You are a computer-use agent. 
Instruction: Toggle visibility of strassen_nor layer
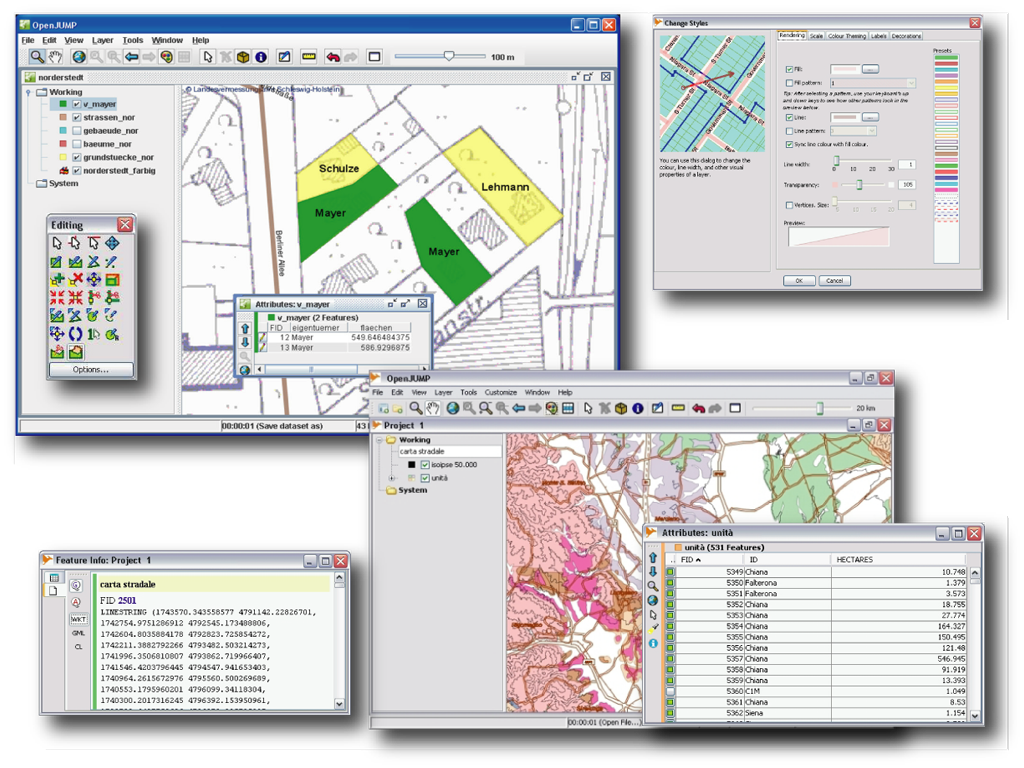[x=76, y=117]
